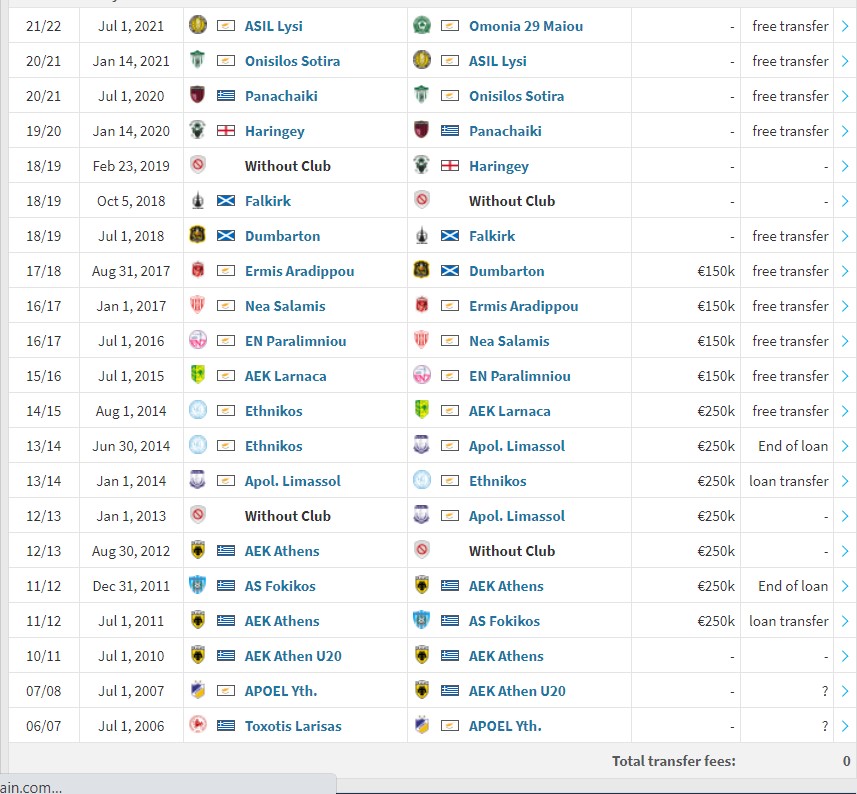
Task: Expand details arrow for Dec 31, 2011 row
Action: click(845, 585)
